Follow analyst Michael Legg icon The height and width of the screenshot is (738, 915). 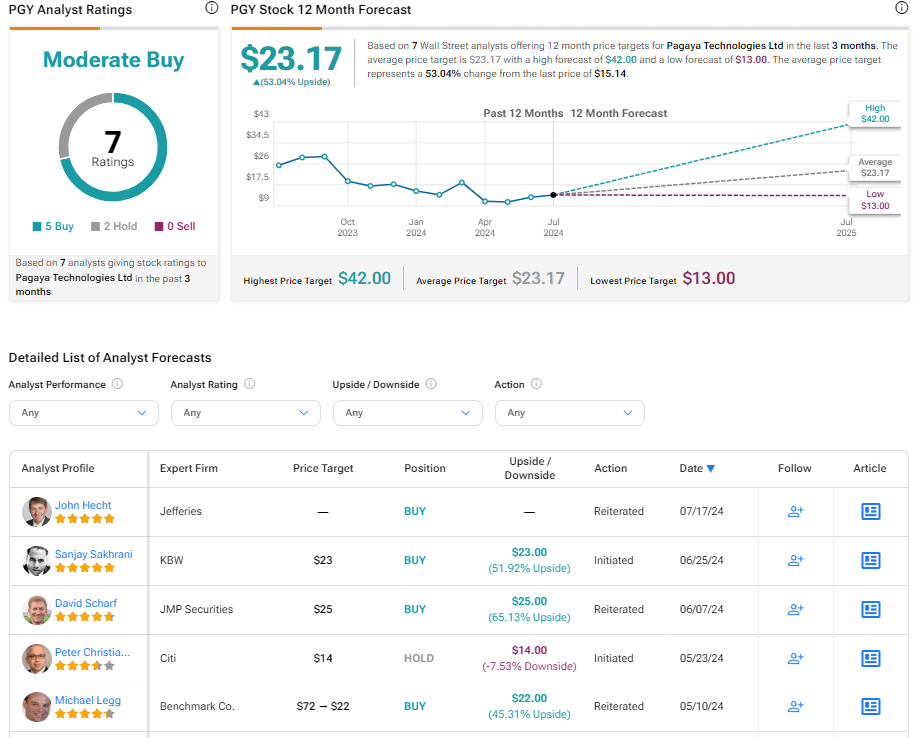click(x=795, y=706)
